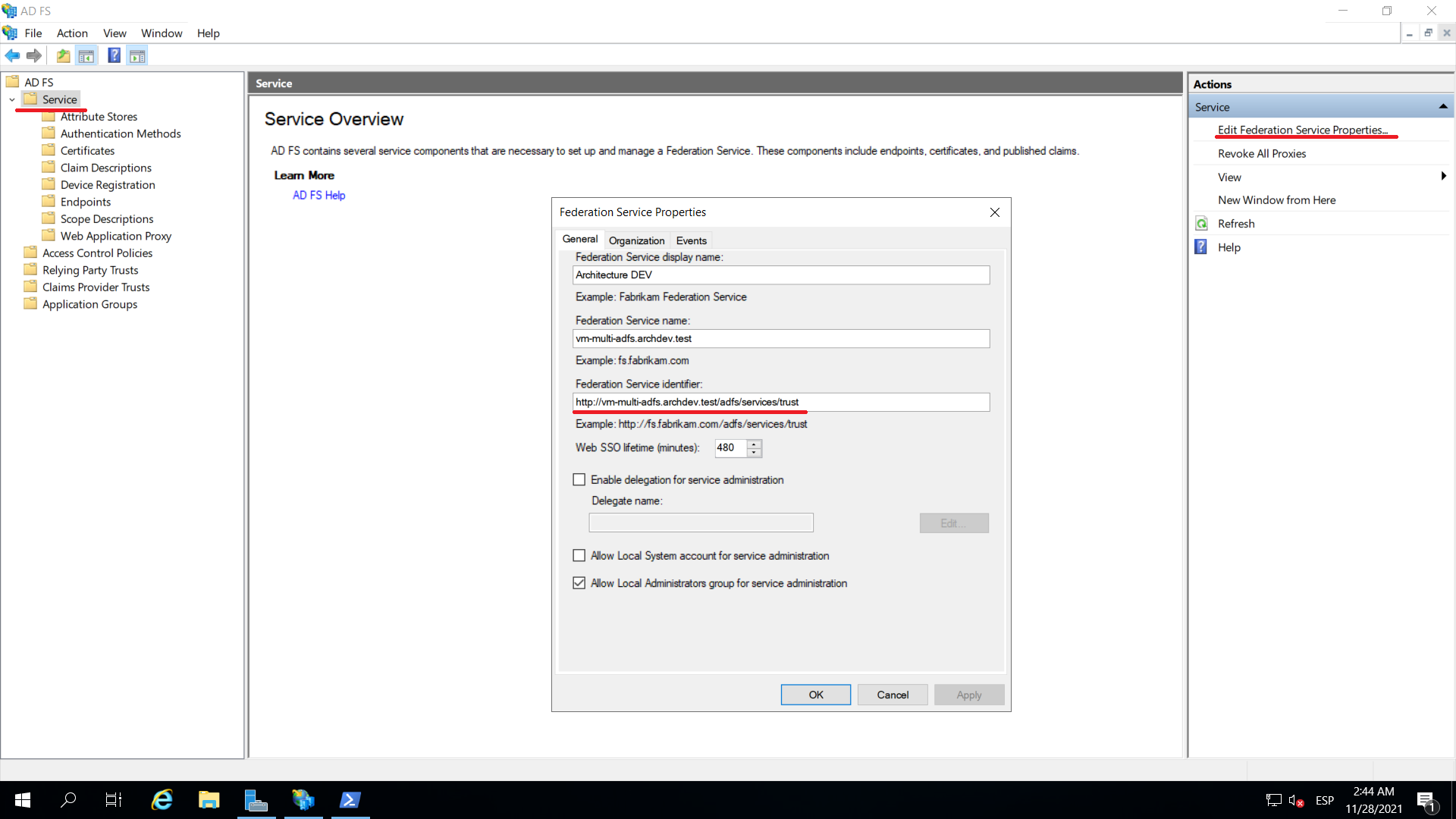
Task: Click the Federation Service identifier field
Action: point(780,402)
